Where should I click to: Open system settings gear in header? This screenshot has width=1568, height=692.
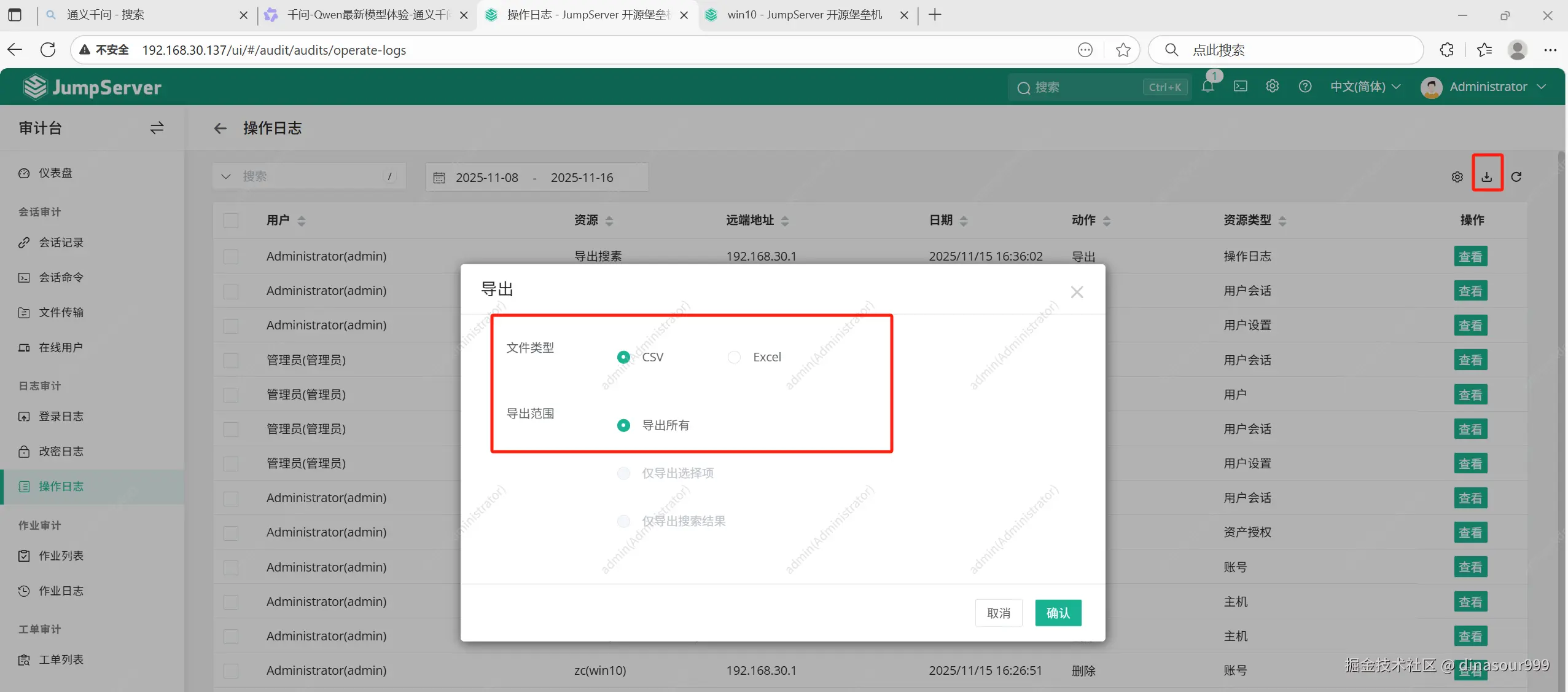pos(1272,87)
